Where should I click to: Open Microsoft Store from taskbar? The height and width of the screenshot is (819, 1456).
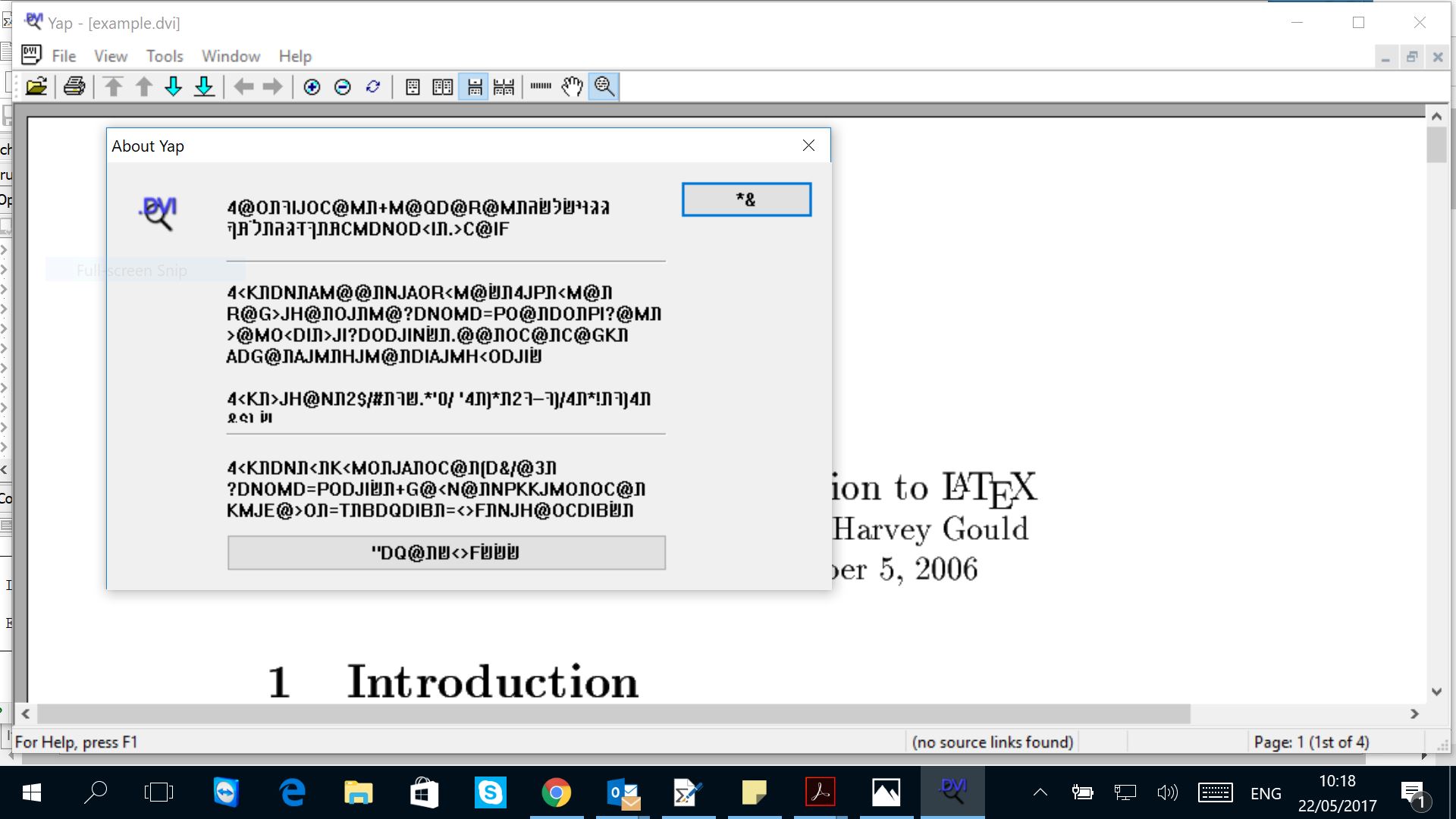(x=424, y=793)
